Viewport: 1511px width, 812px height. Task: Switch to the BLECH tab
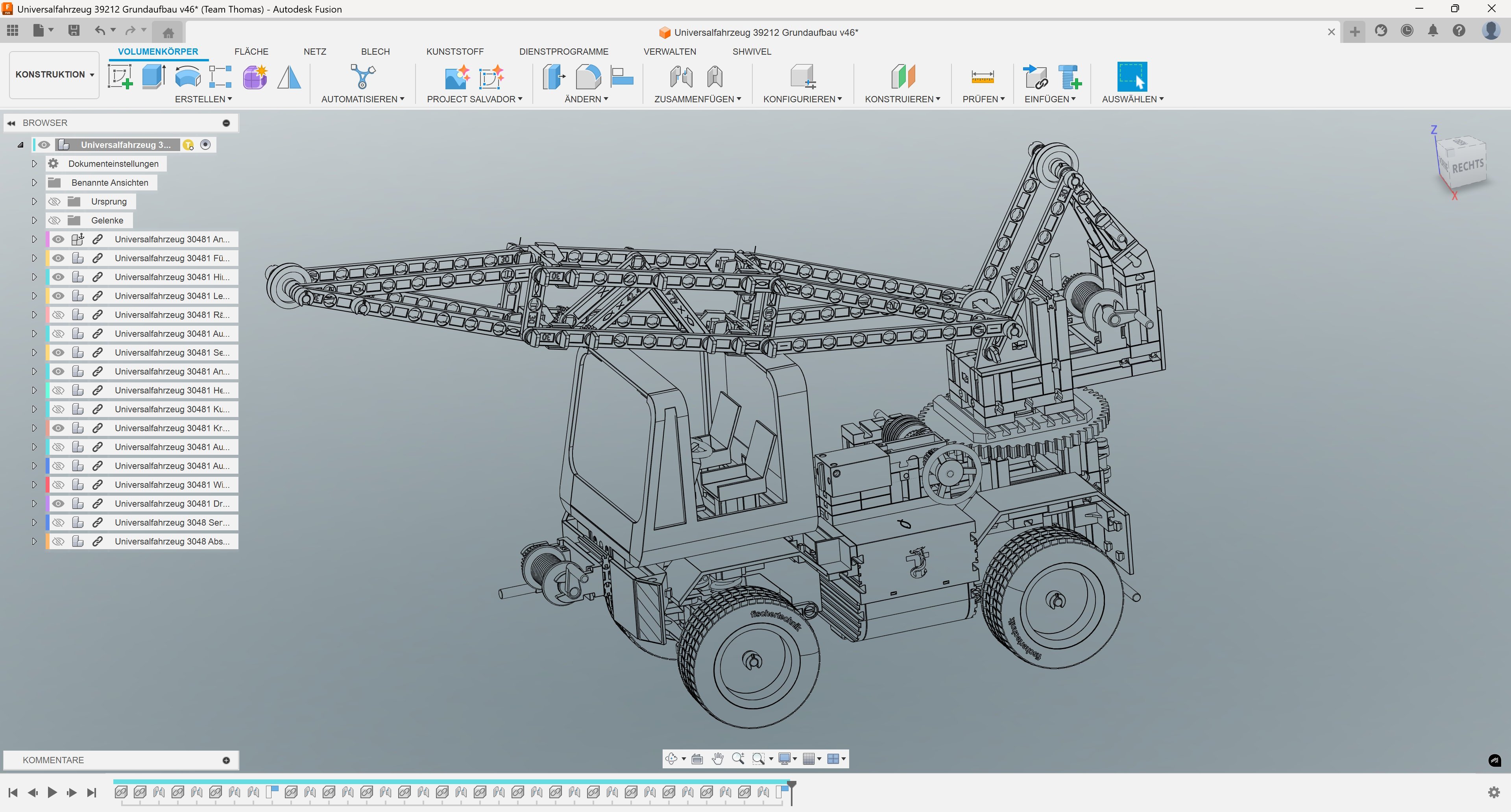tap(375, 52)
